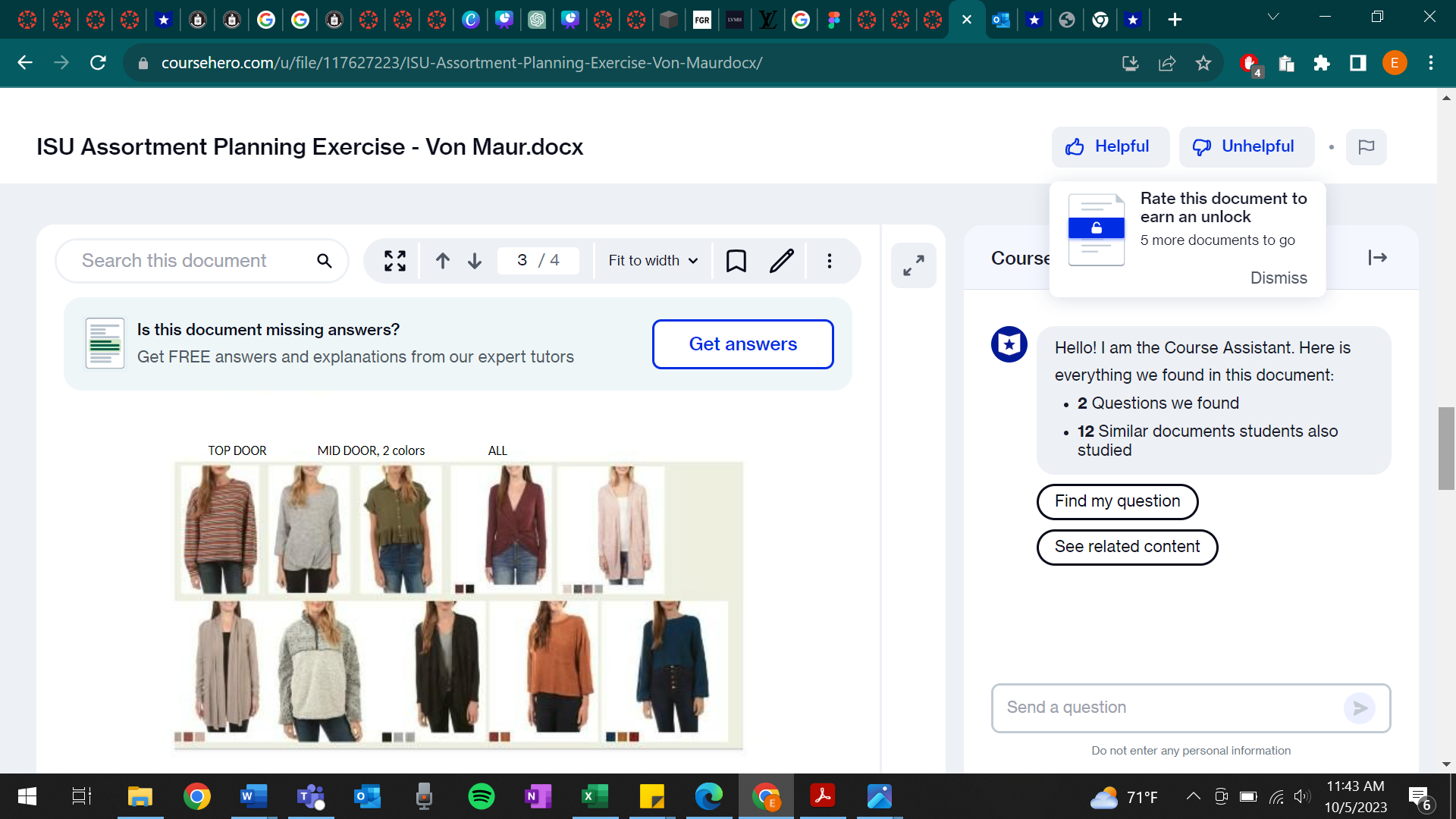
Task: Bookmark this document
Action: pyautogui.click(x=736, y=261)
